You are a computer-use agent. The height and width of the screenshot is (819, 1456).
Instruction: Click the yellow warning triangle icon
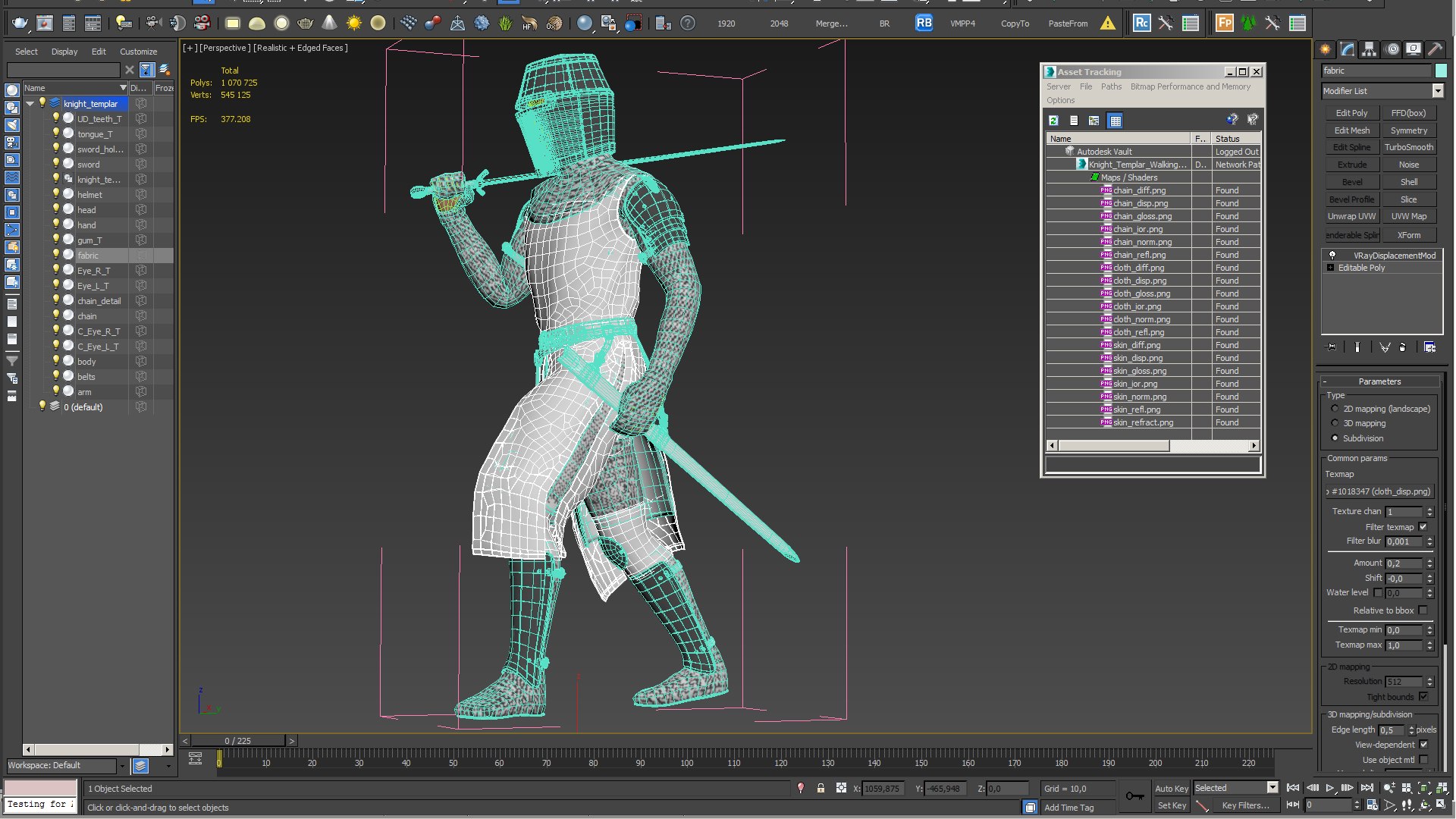(x=1108, y=24)
